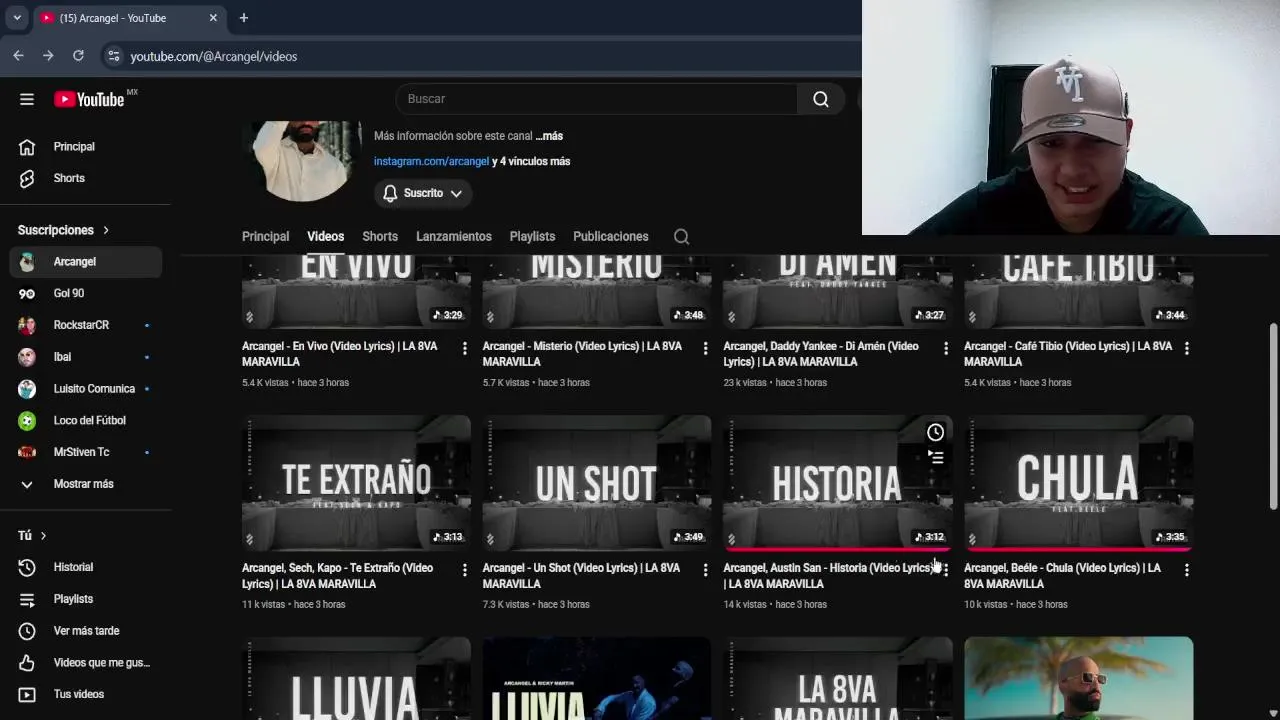Go forward in the browser
This screenshot has height=720, width=1280.
coord(48,56)
